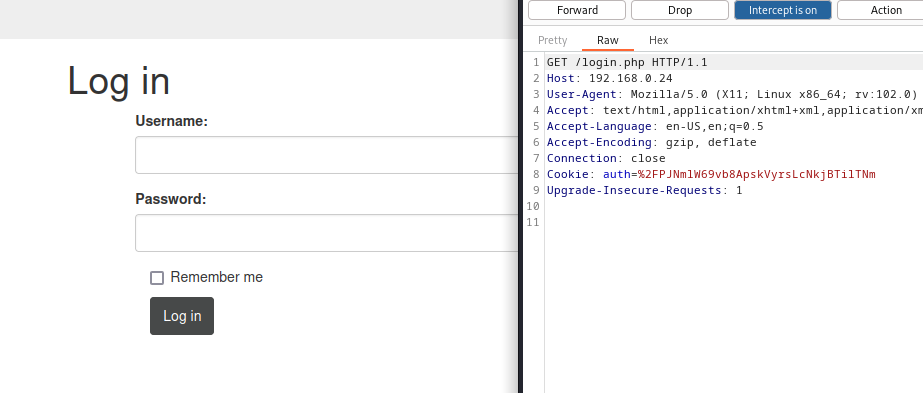Click the Username: label
This screenshot has height=393, width=923.
click(172, 121)
